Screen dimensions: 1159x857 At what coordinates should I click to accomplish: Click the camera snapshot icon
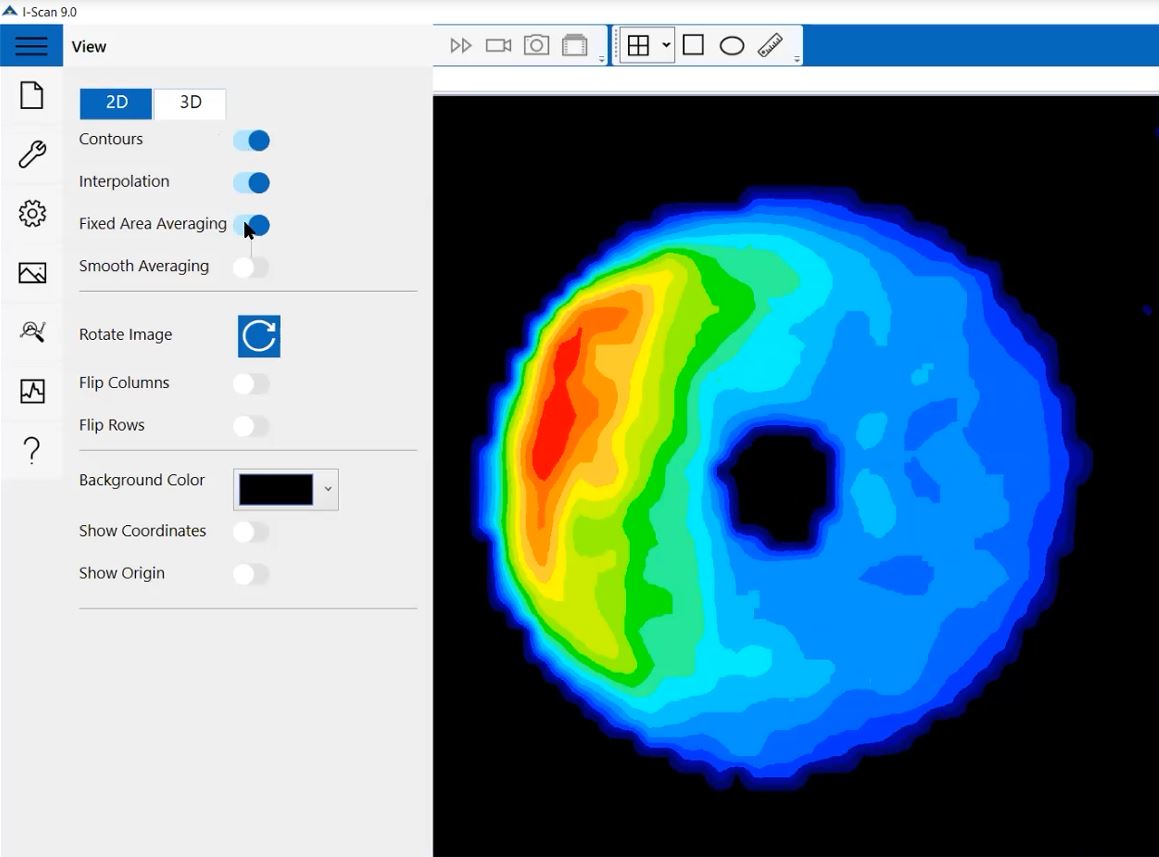537,46
